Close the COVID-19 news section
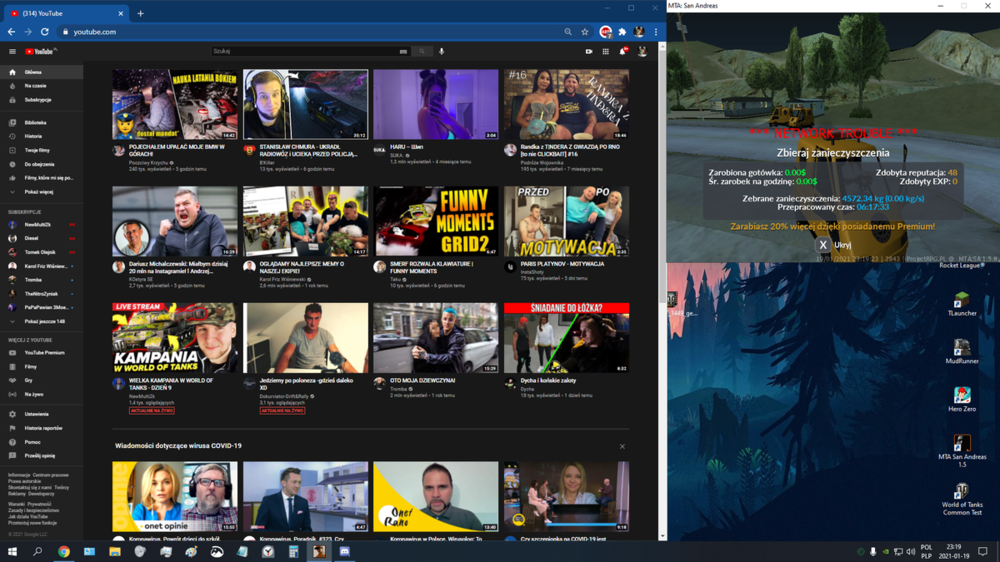The height and width of the screenshot is (562, 1000). 622,447
